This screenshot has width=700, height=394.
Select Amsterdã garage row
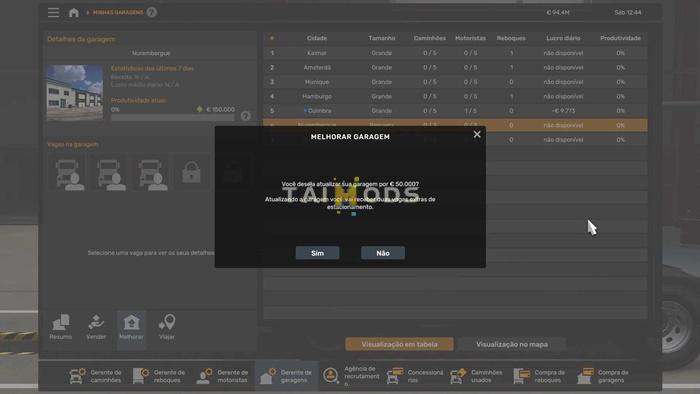point(455,67)
